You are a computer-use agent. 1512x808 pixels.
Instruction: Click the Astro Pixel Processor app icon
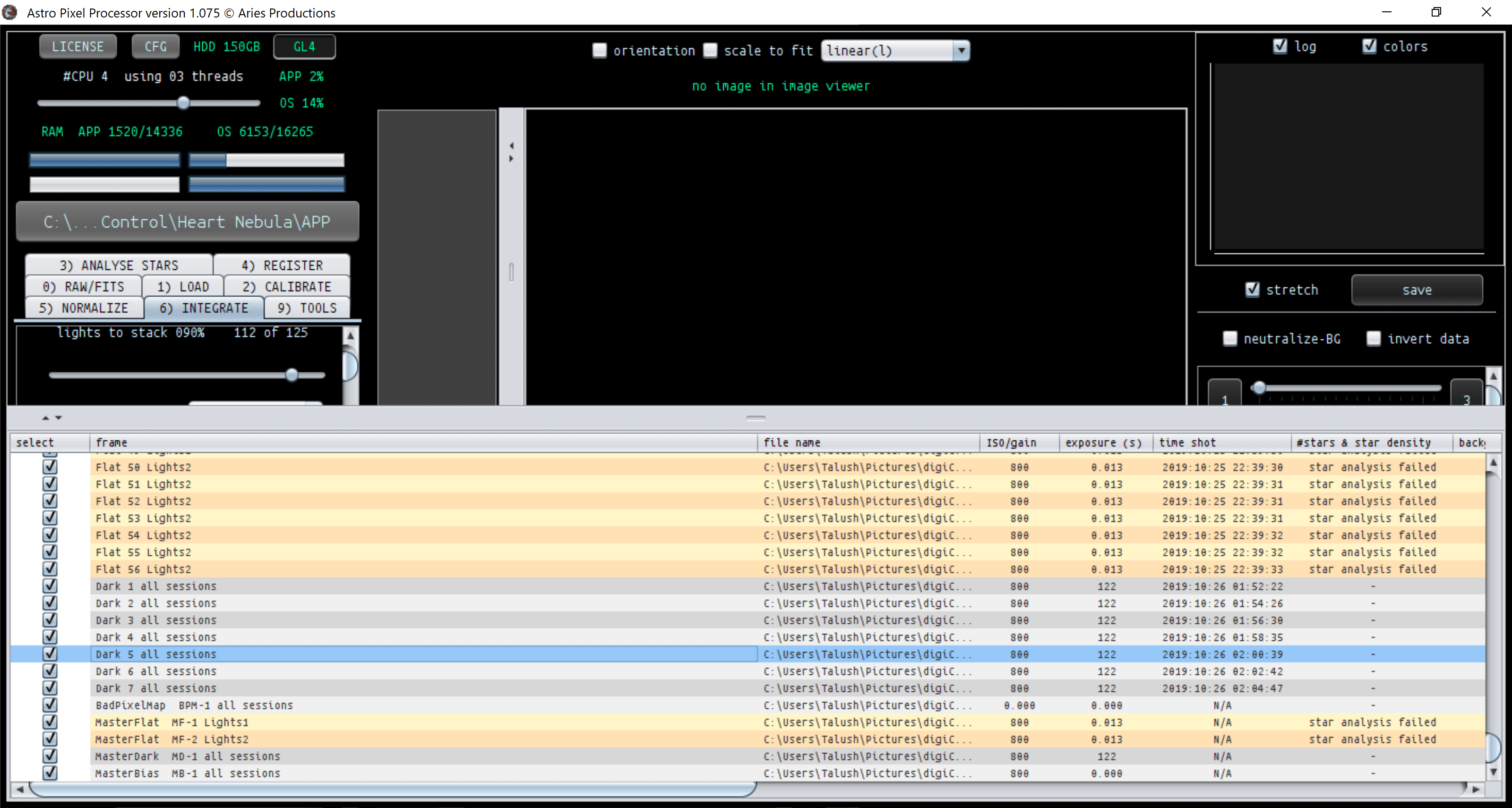(x=9, y=12)
